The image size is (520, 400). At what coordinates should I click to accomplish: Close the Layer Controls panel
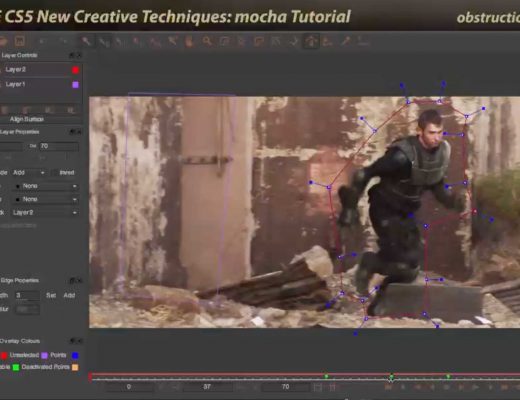coord(79,55)
